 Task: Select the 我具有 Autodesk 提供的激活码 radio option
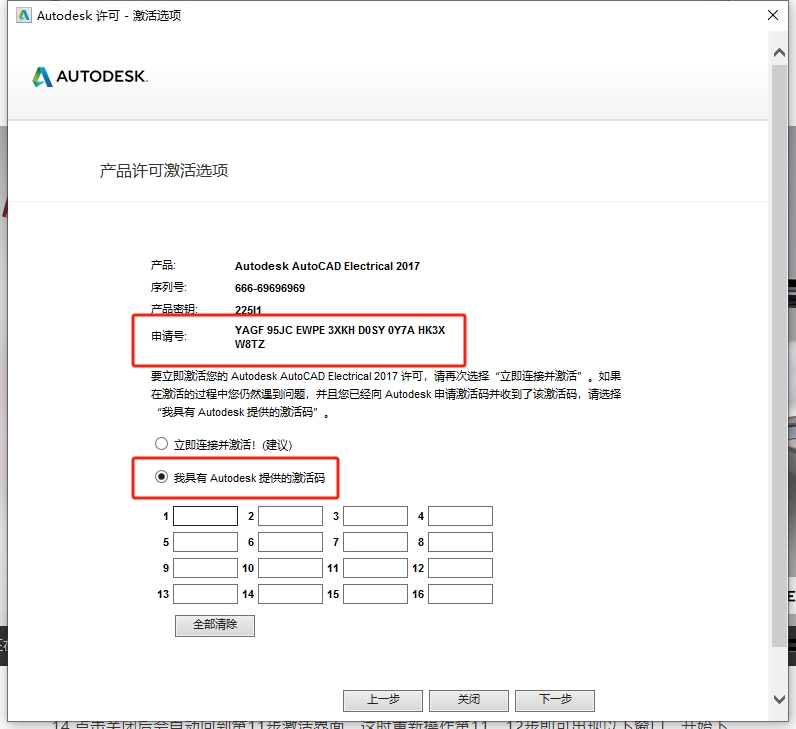point(161,477)
